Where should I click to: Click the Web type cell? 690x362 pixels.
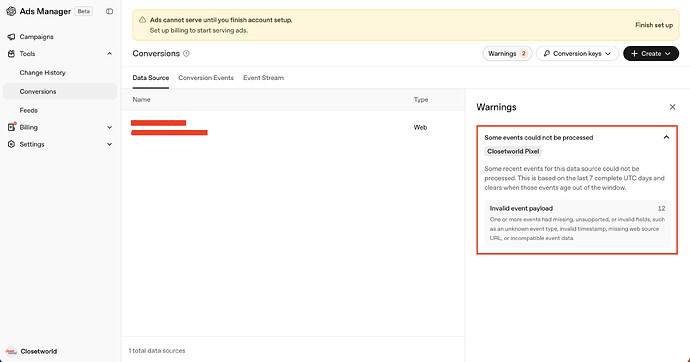(420, 128)
